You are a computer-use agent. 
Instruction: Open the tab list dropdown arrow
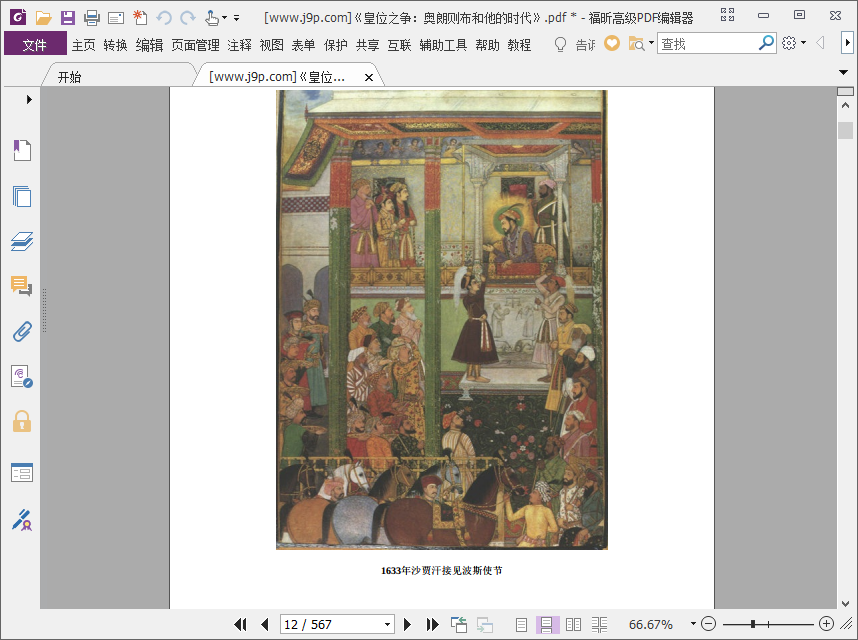click(x=843, y=72)
